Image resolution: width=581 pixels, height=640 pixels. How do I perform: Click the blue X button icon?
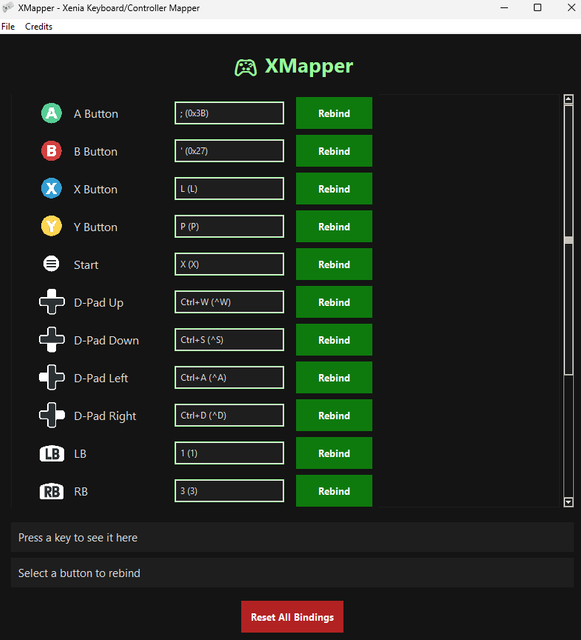(51, 189)
